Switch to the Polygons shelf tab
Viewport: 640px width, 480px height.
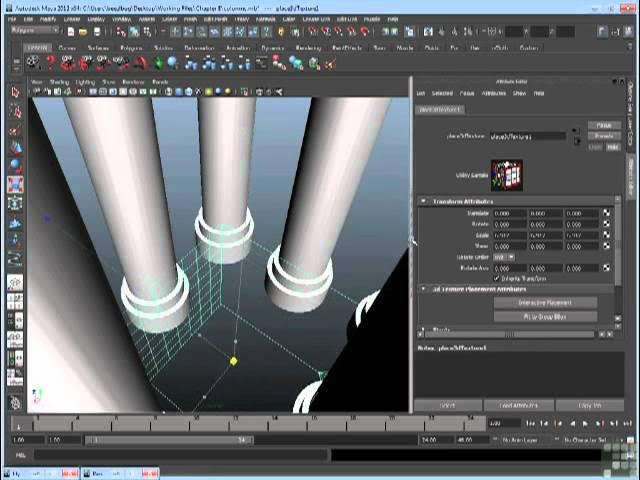(x=130, y=47)
